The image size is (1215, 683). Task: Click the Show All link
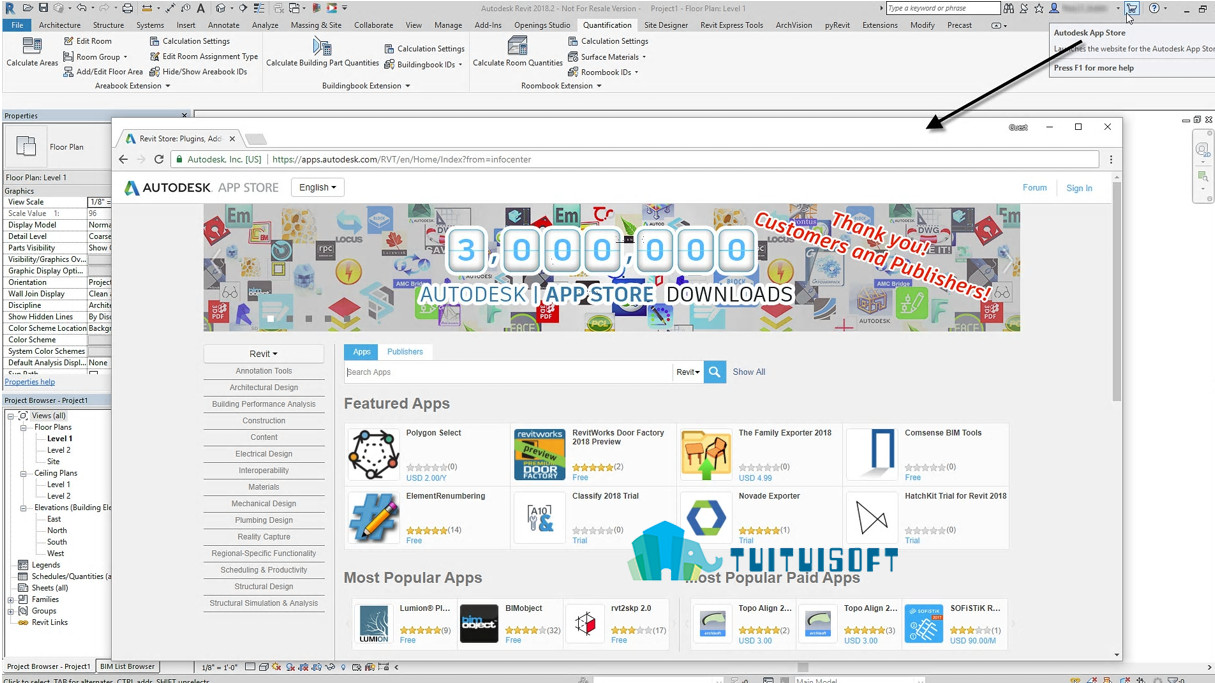coord(749,372)
